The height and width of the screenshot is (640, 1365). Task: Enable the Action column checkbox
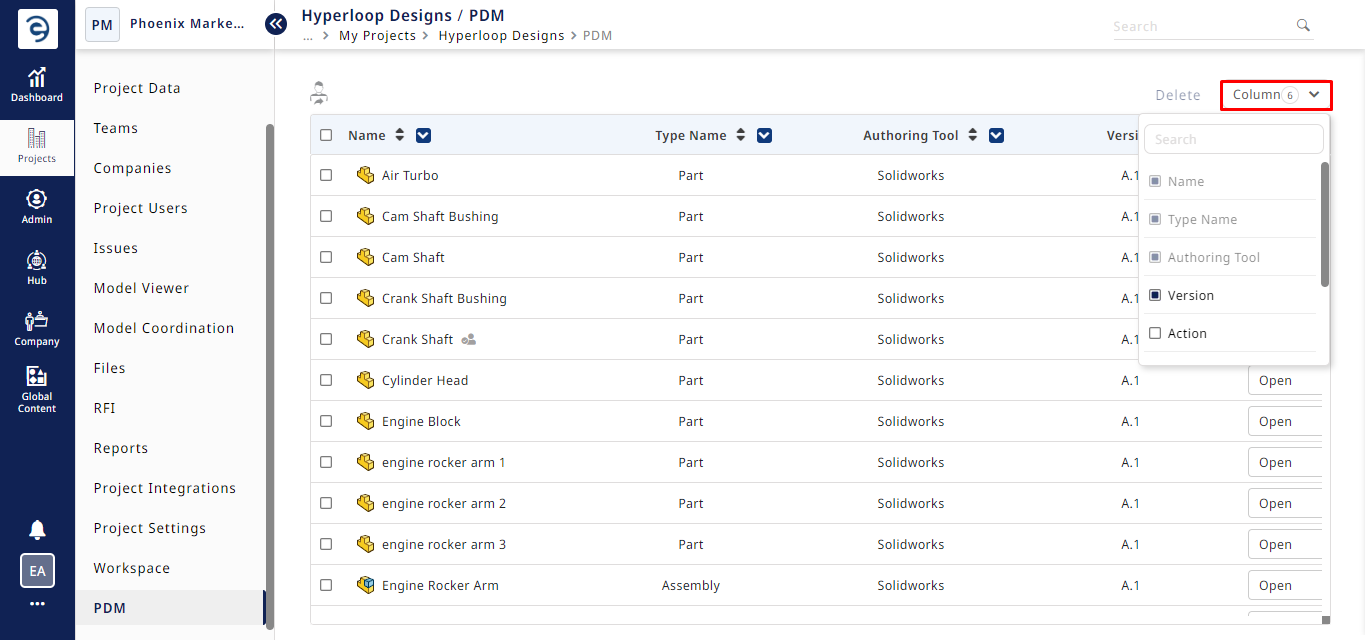1155,333
